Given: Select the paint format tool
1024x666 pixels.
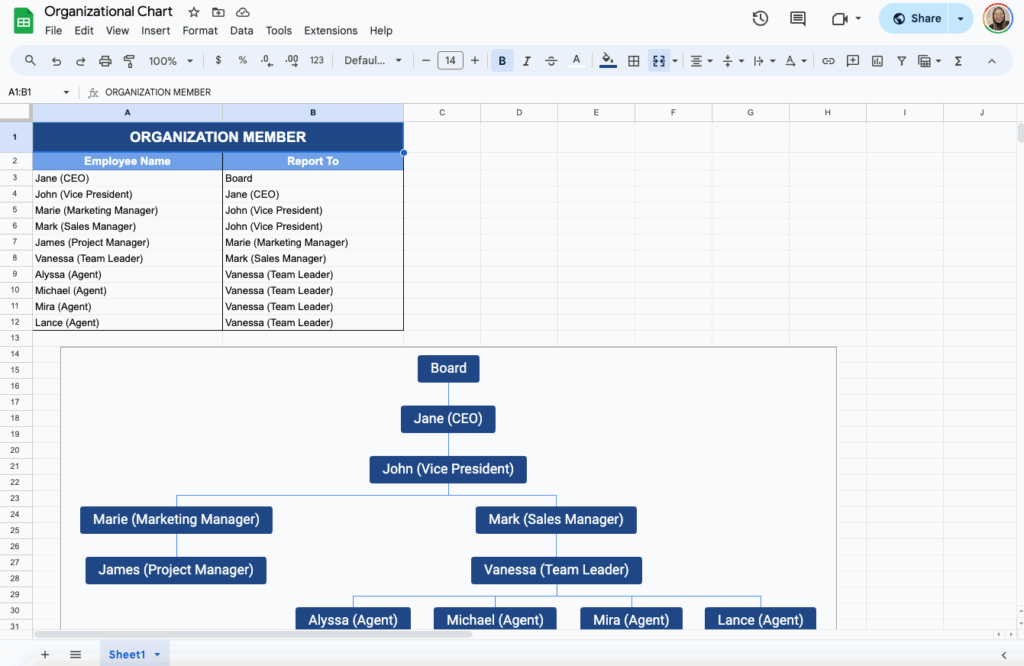Looking at the screenshot, I should coord(131,60).
